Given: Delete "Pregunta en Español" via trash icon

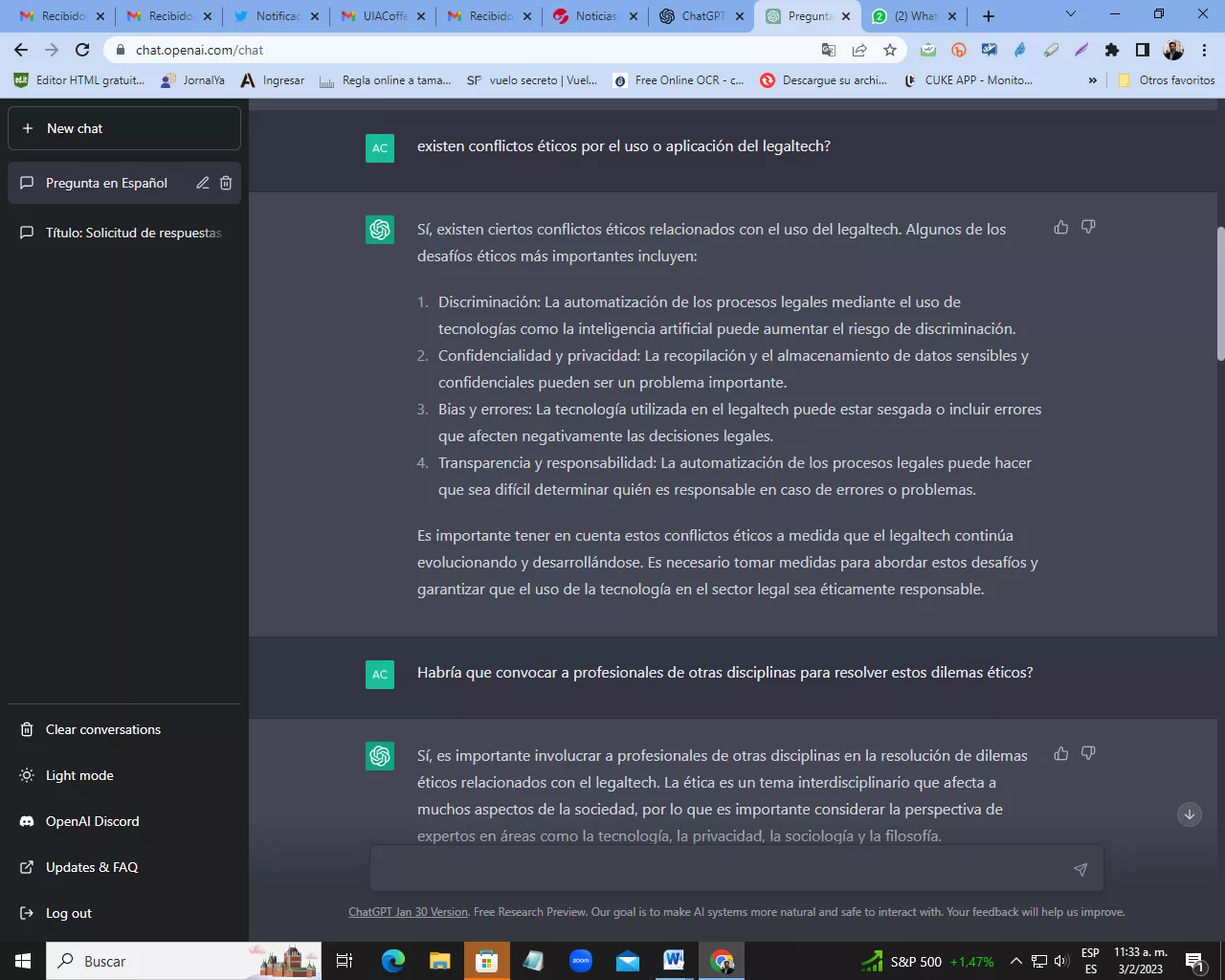Looking at the screenshot, I should pyautogui.click(x=226, y=182).
